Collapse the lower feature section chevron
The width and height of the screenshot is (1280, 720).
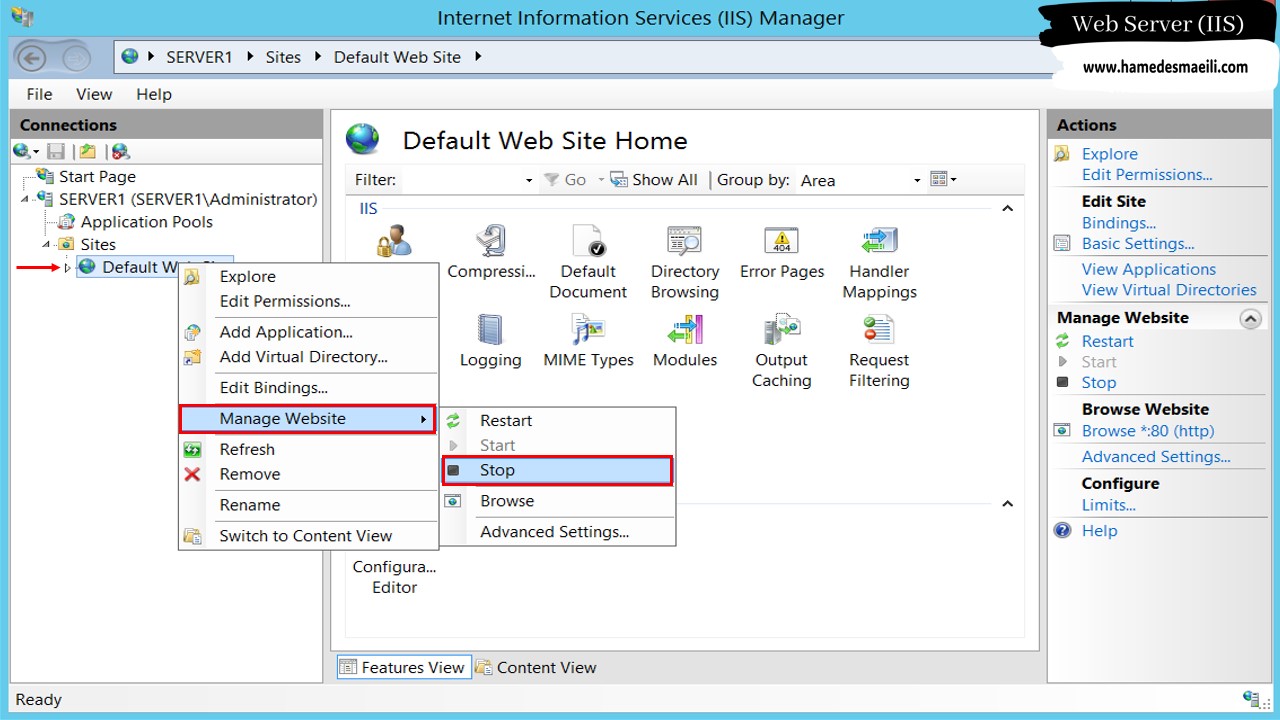[1008, 504]
